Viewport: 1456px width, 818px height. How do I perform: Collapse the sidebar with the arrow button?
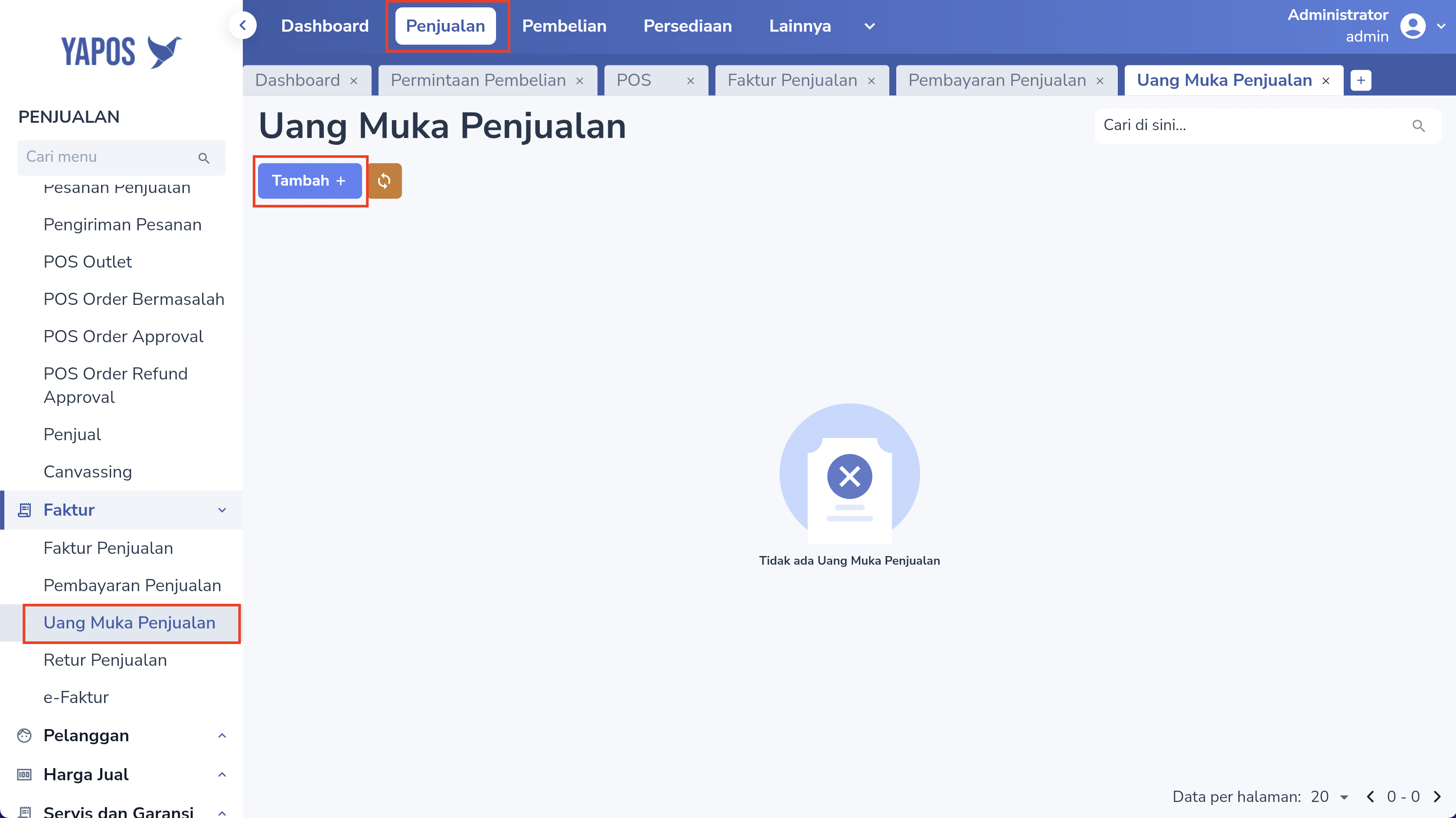point(243,26)
